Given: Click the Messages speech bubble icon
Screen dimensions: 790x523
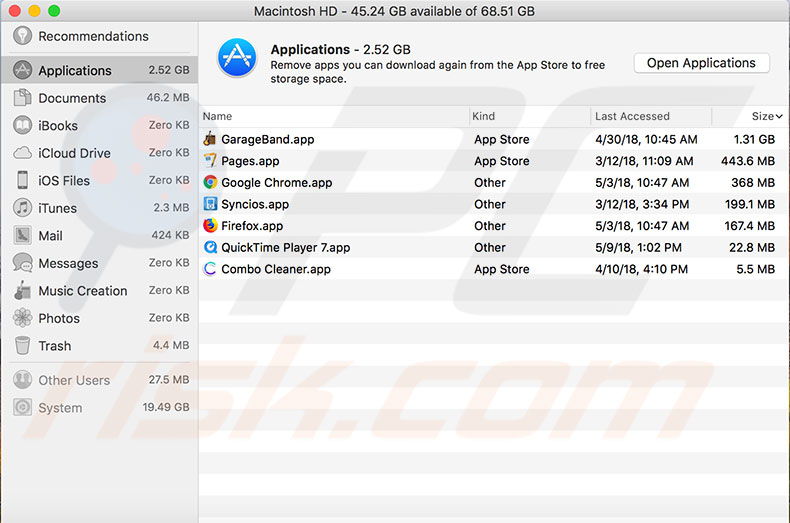Looking at the screenshot, I should coord(22,263).
